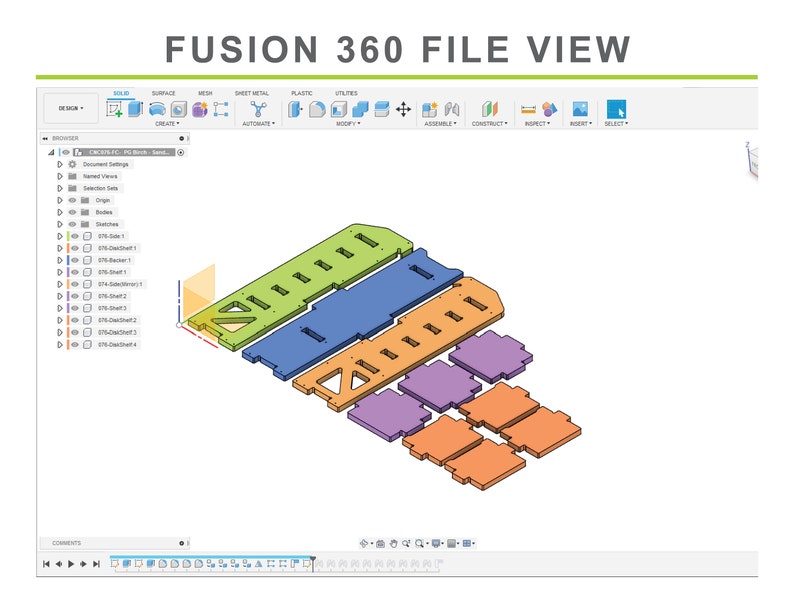794x613 pixels.
Task: Activate the Select tool icon
Action: (x=616, y=109)
